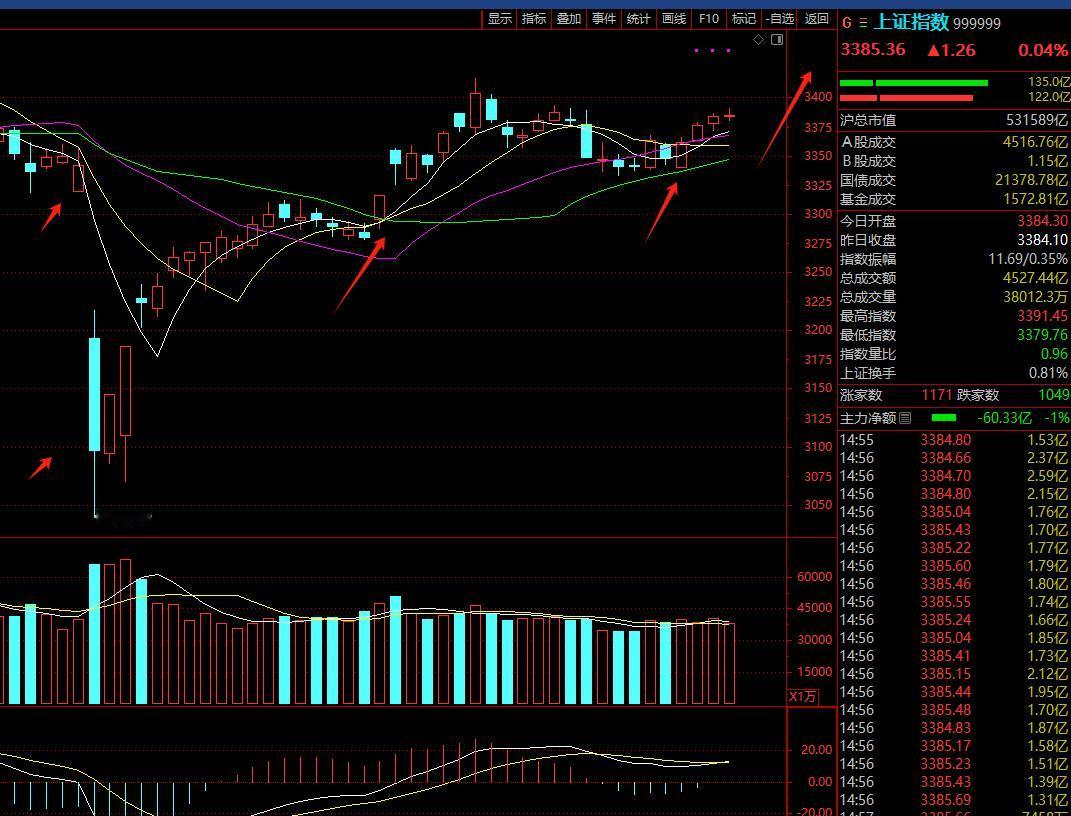Select the 沪总市值 row label
The image size is (1071, 816).
click(x=867, y=121)
